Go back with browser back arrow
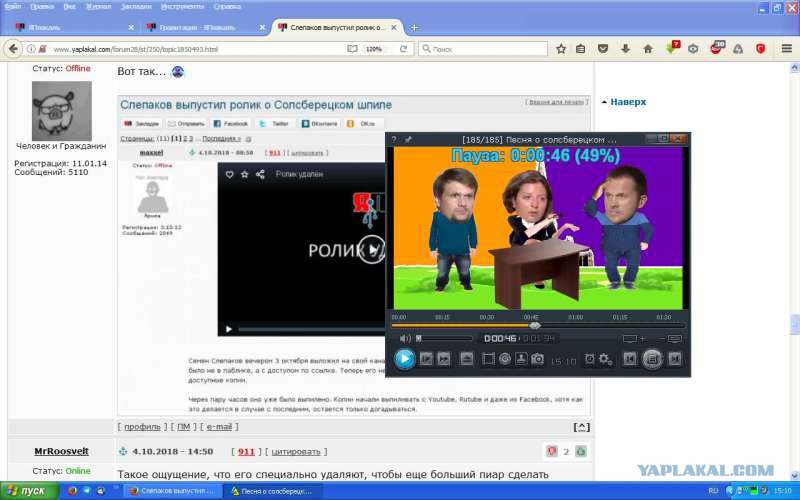 pos(13,49)
